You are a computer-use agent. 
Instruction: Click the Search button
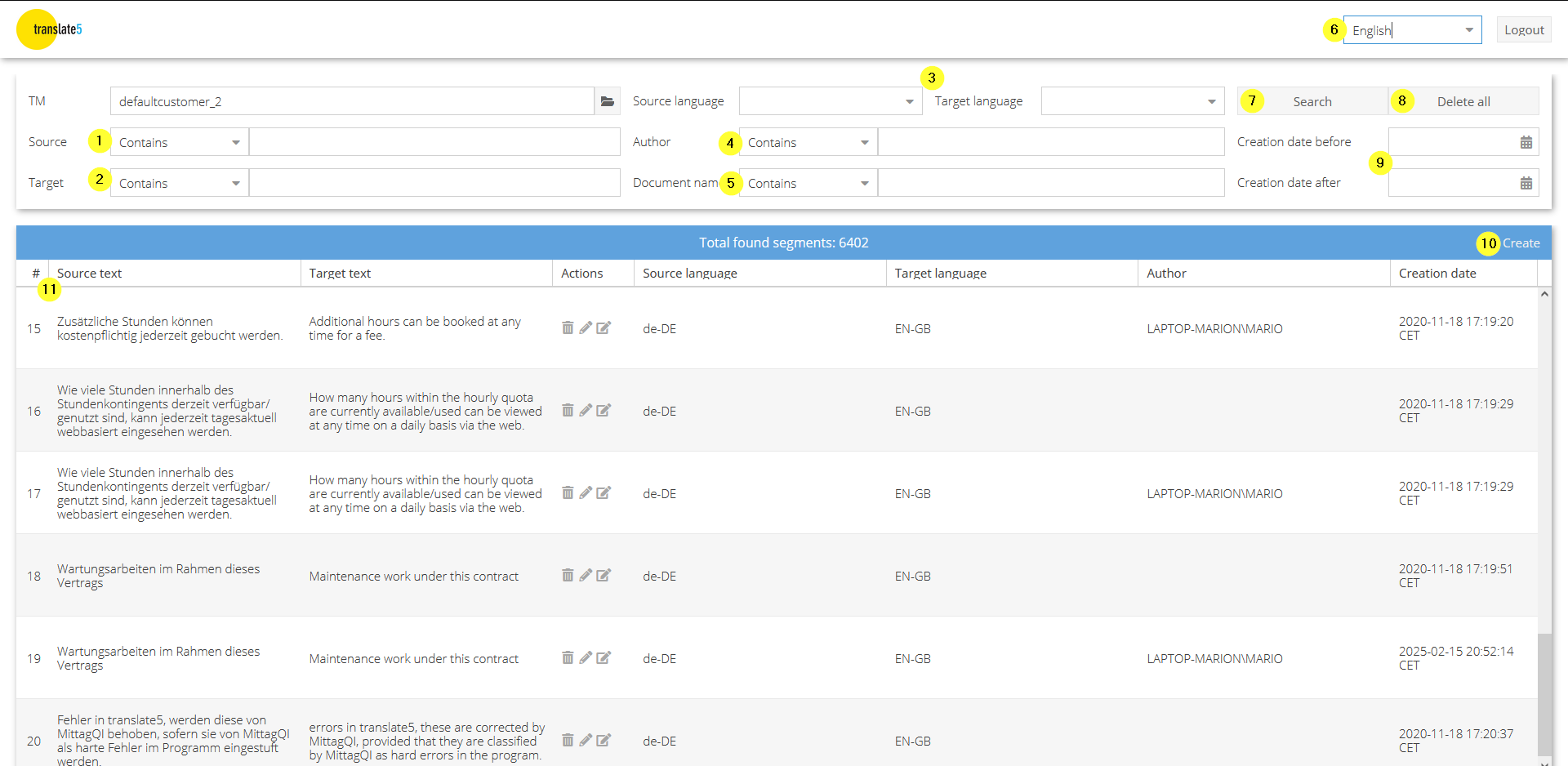[x=1312, y=101]
